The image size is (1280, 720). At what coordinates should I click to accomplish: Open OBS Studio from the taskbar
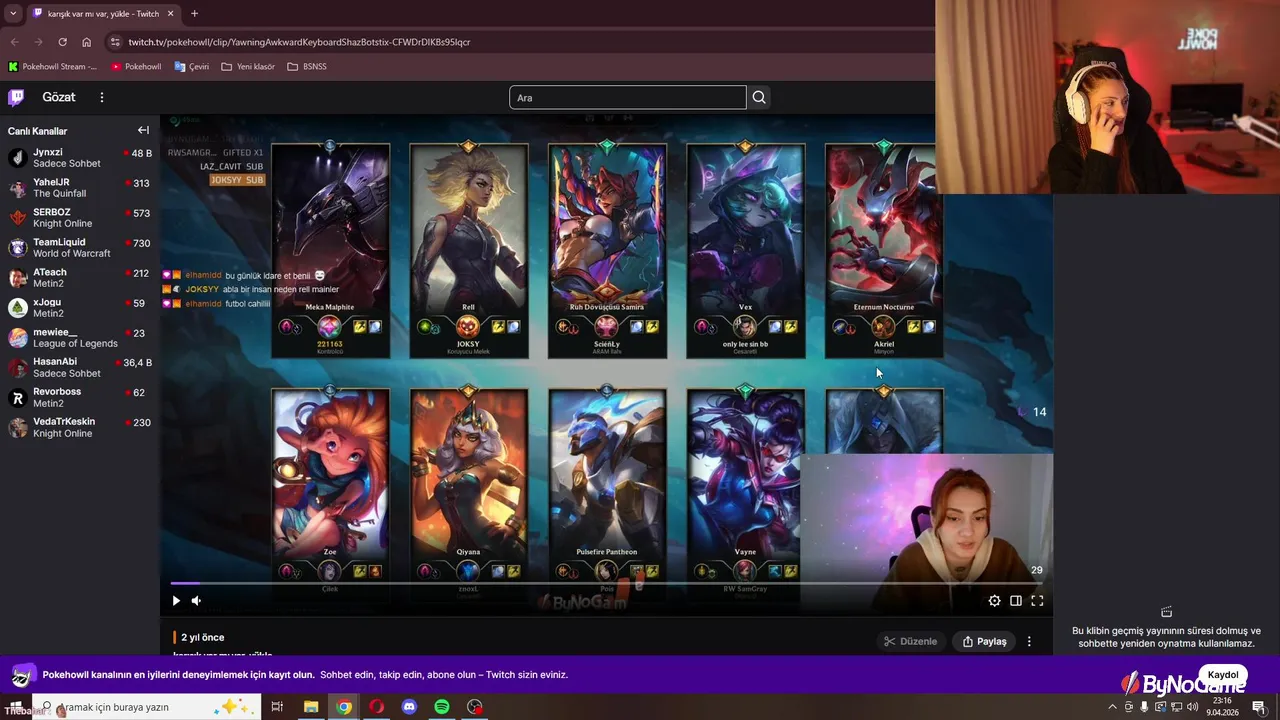pyautogui.click(x=475, y=707)
